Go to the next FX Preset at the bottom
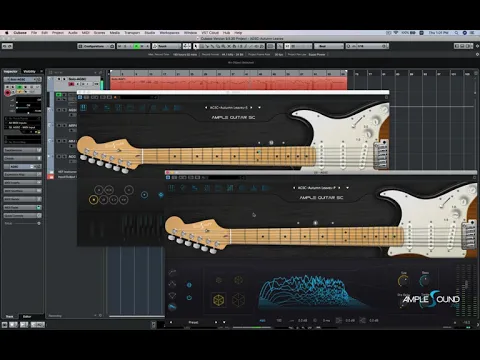 (x=216, y=322)
